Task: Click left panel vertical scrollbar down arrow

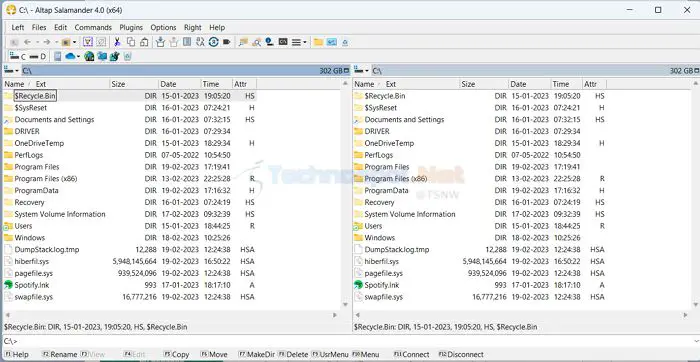Action: click(345, 304)
